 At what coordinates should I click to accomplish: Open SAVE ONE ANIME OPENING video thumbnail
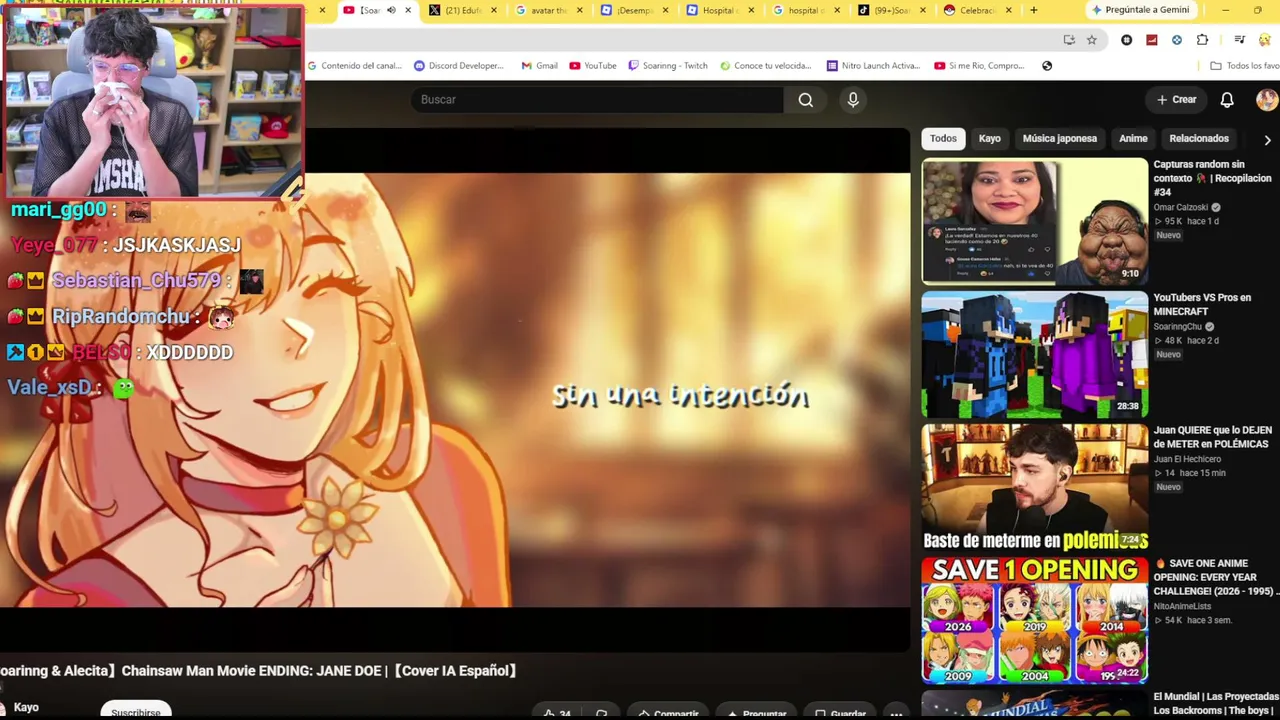point(1035,620)
